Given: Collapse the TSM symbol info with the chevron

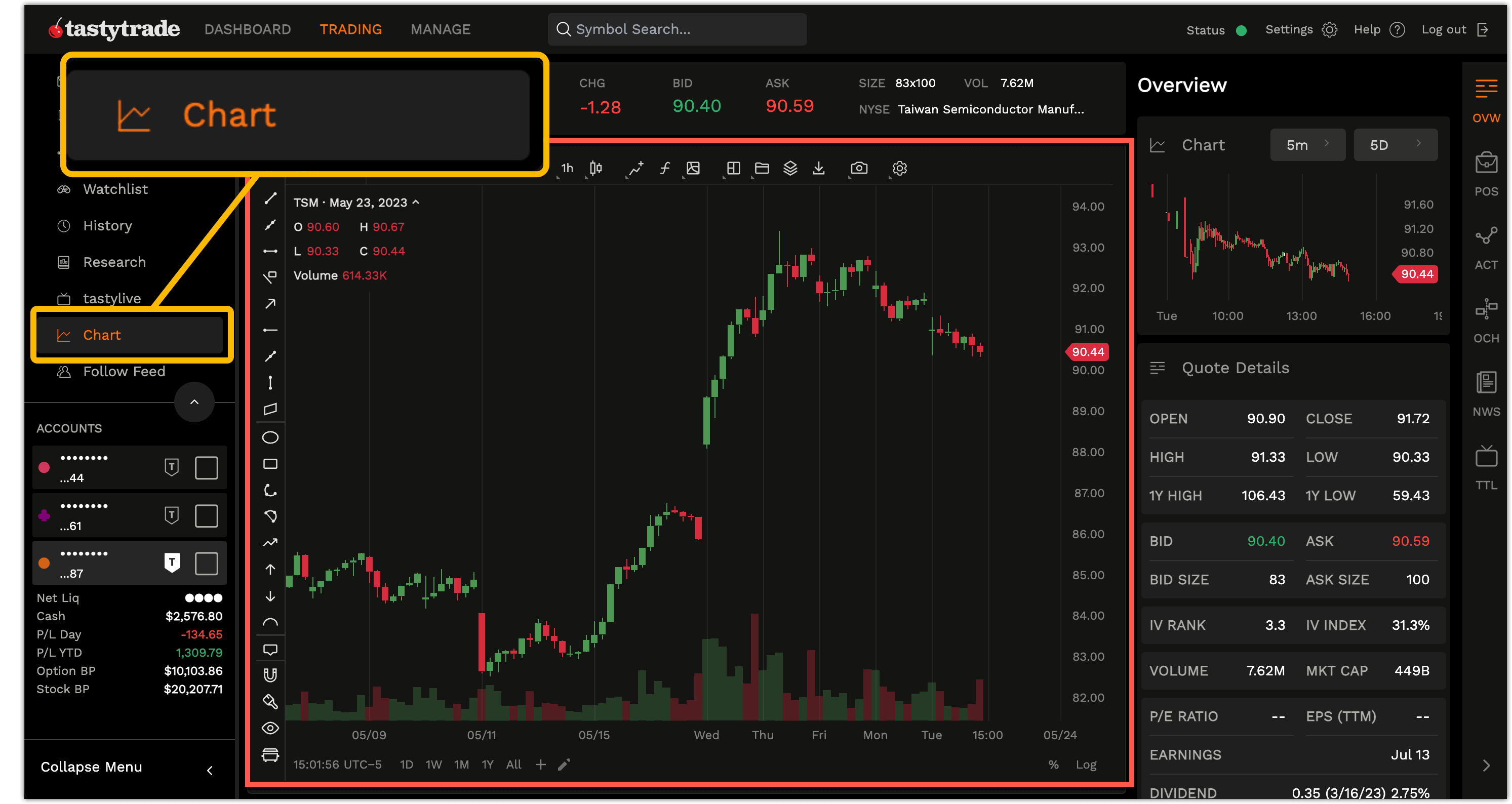Looking at the screenshot, I should [x=416, y=202].
